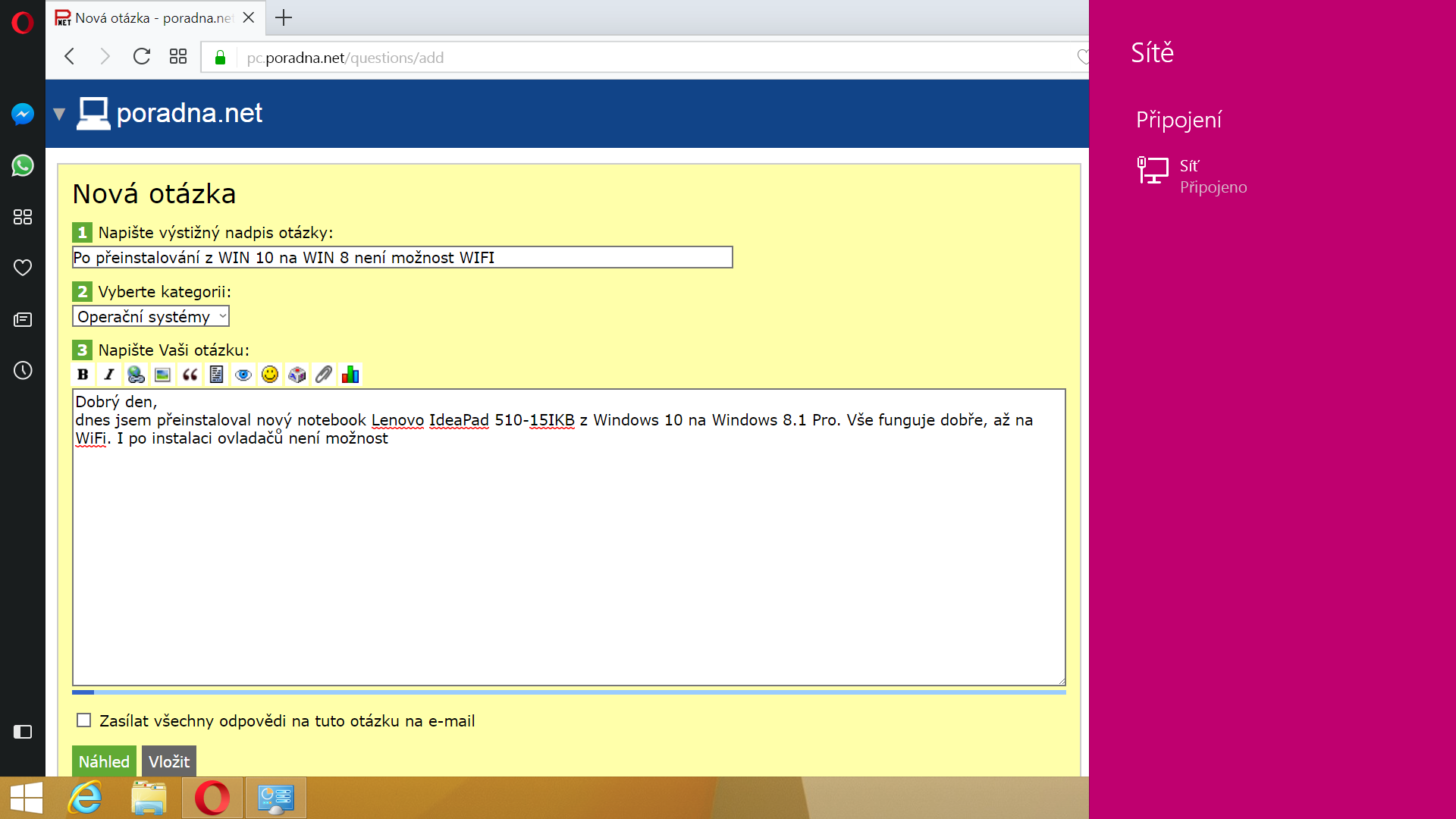Viewport: 1456px width, 819px height.
Task: Open Messenger in Opera sidebar
Action: [x=23, y=115]
